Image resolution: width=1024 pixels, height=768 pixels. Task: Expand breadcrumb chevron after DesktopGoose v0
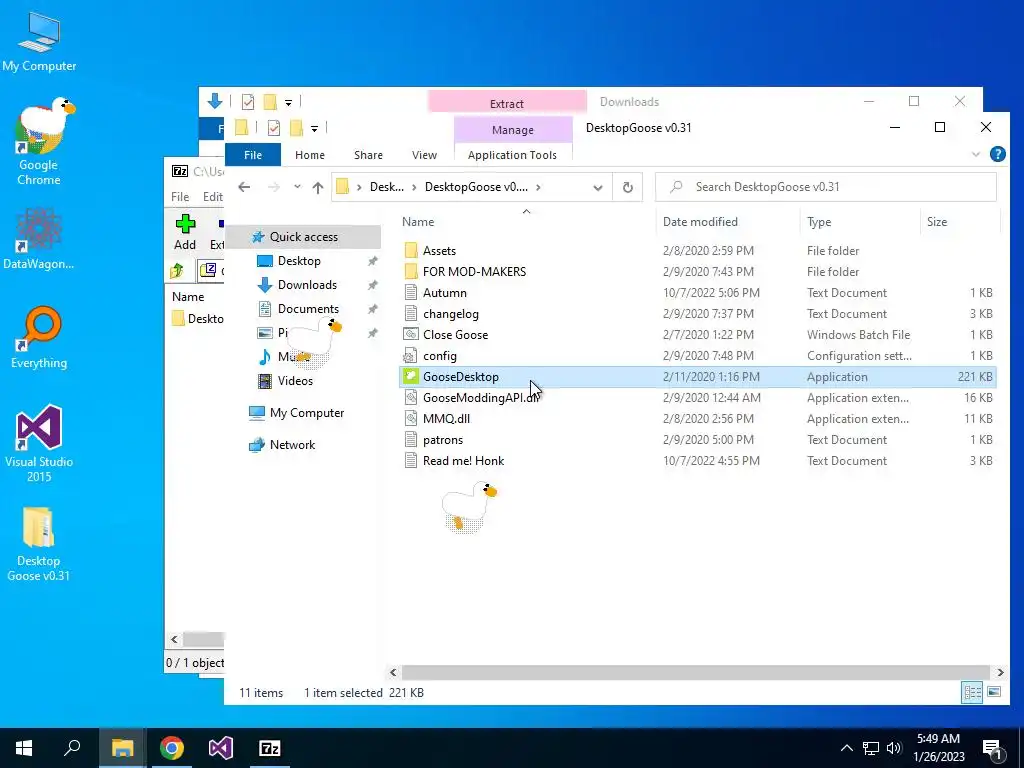[538, 187]
